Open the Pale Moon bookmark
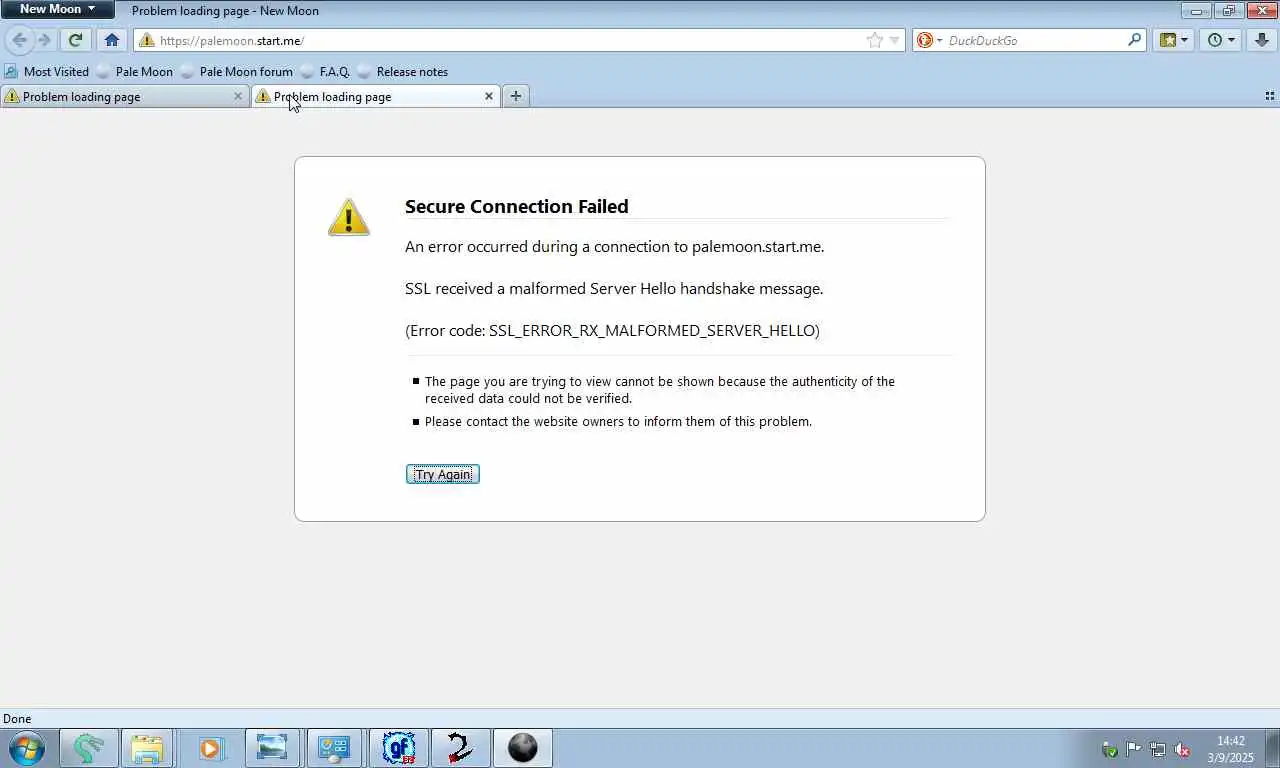This screenshot has width=1280, height=768. click(134, 71)
